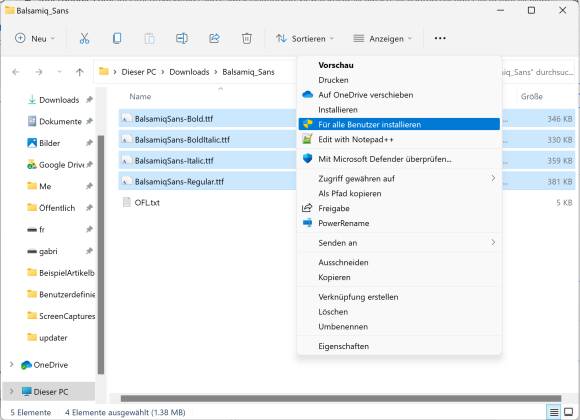Switch to details view icon in status bar
Image resolution: width=580 pixels, height=420 pixels.
[554, 412]
